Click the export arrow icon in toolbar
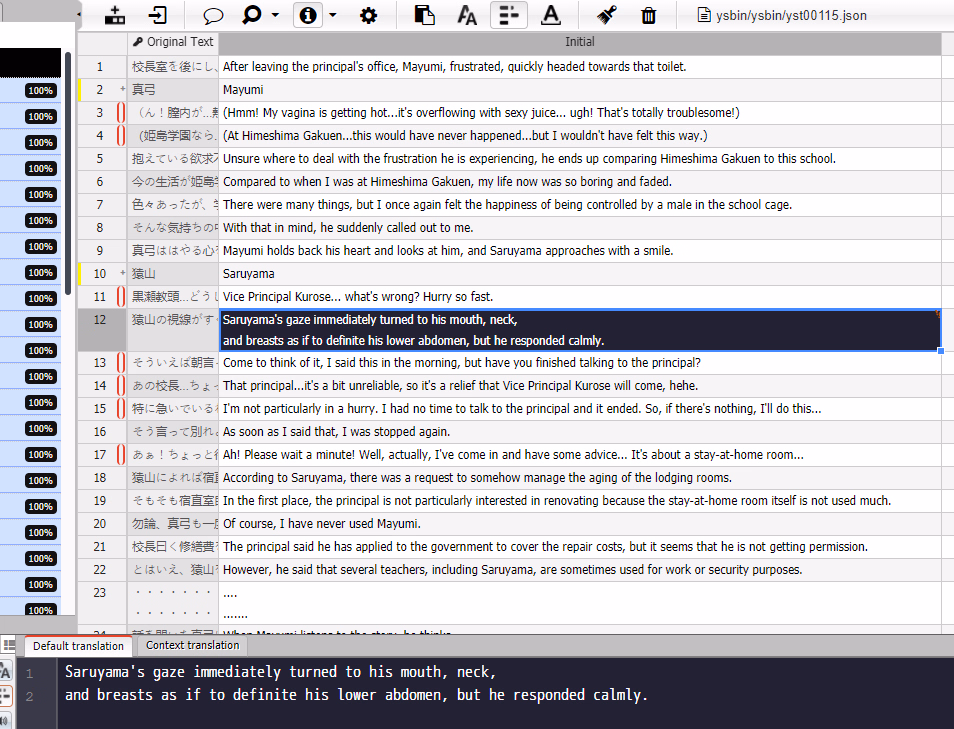Viewport: 954px width, 729px height. click(159, 15)
